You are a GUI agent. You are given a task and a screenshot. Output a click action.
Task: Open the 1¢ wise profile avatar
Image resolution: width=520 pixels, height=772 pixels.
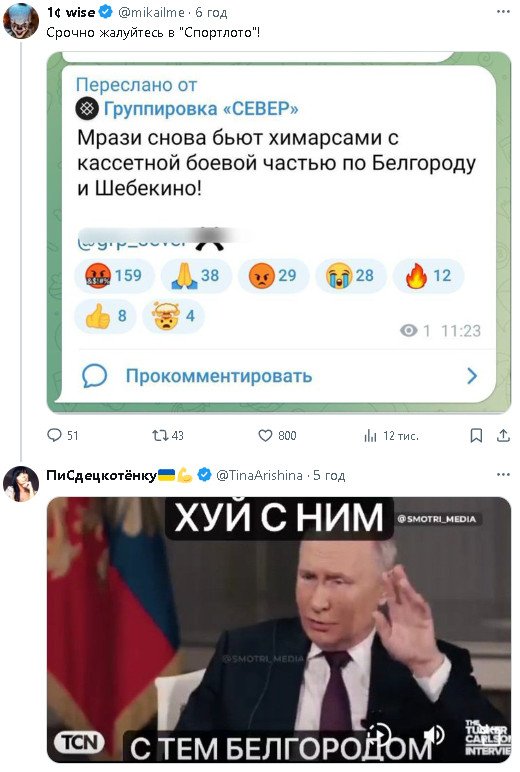(x=20, y=21)
